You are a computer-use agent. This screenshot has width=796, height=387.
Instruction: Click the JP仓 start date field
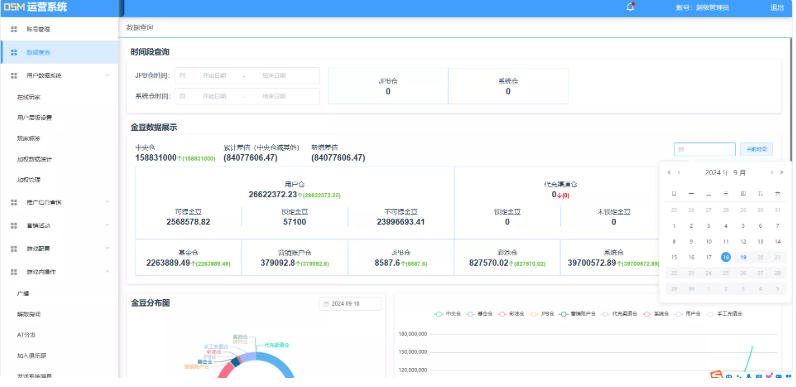[x=214, y=76]
